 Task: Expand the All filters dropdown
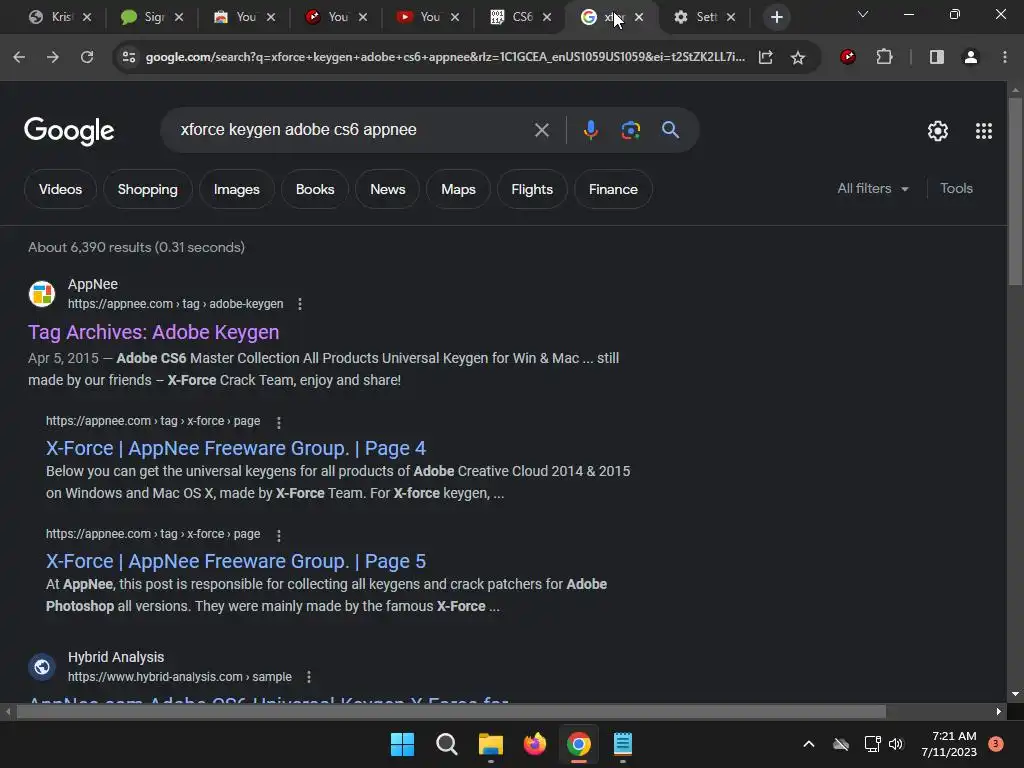[873, 189]
